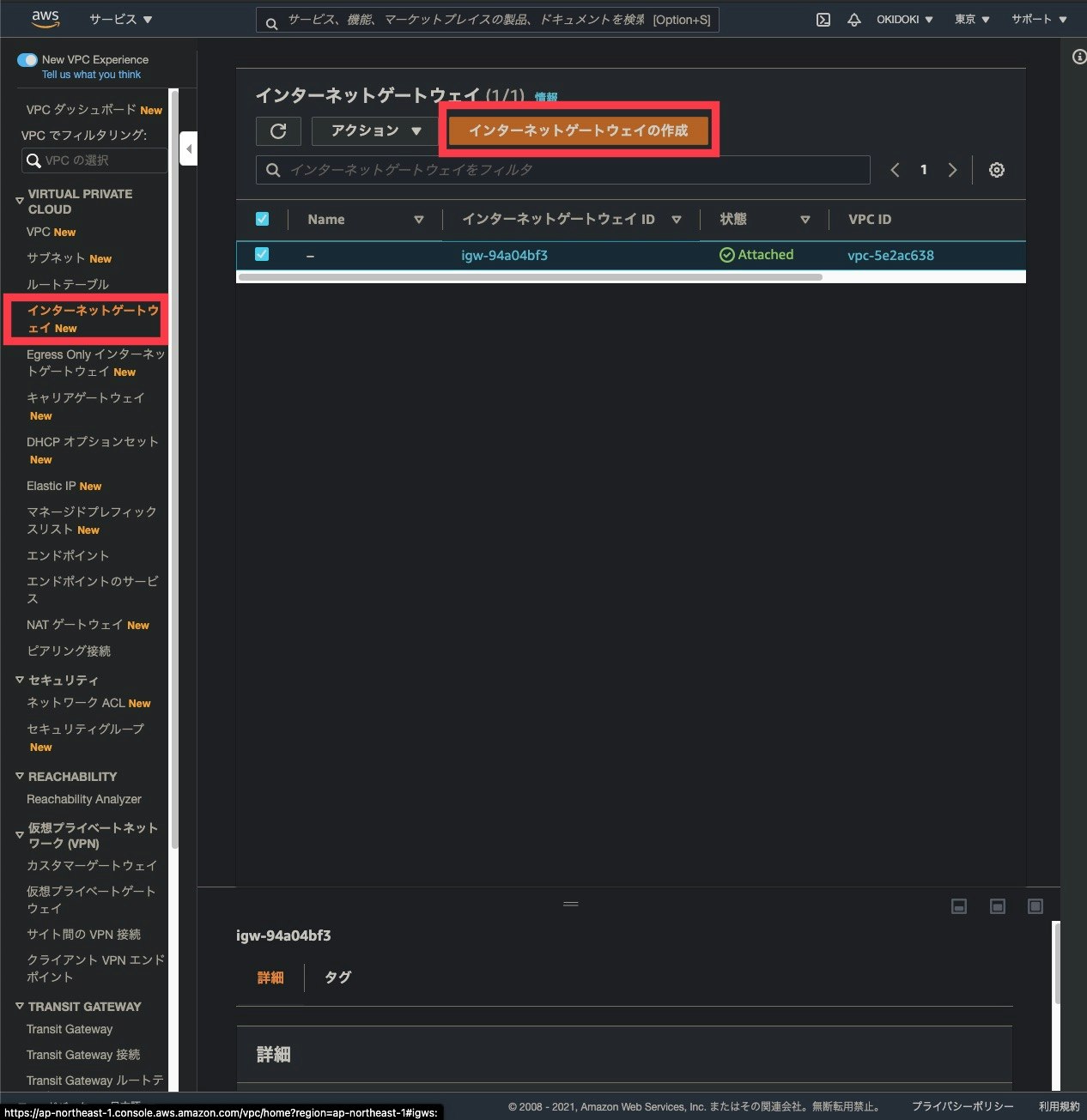This screenshot has width=1087, height=1120.
Task: Click the table horizontal scrollbar
Action: pos(531,277)
